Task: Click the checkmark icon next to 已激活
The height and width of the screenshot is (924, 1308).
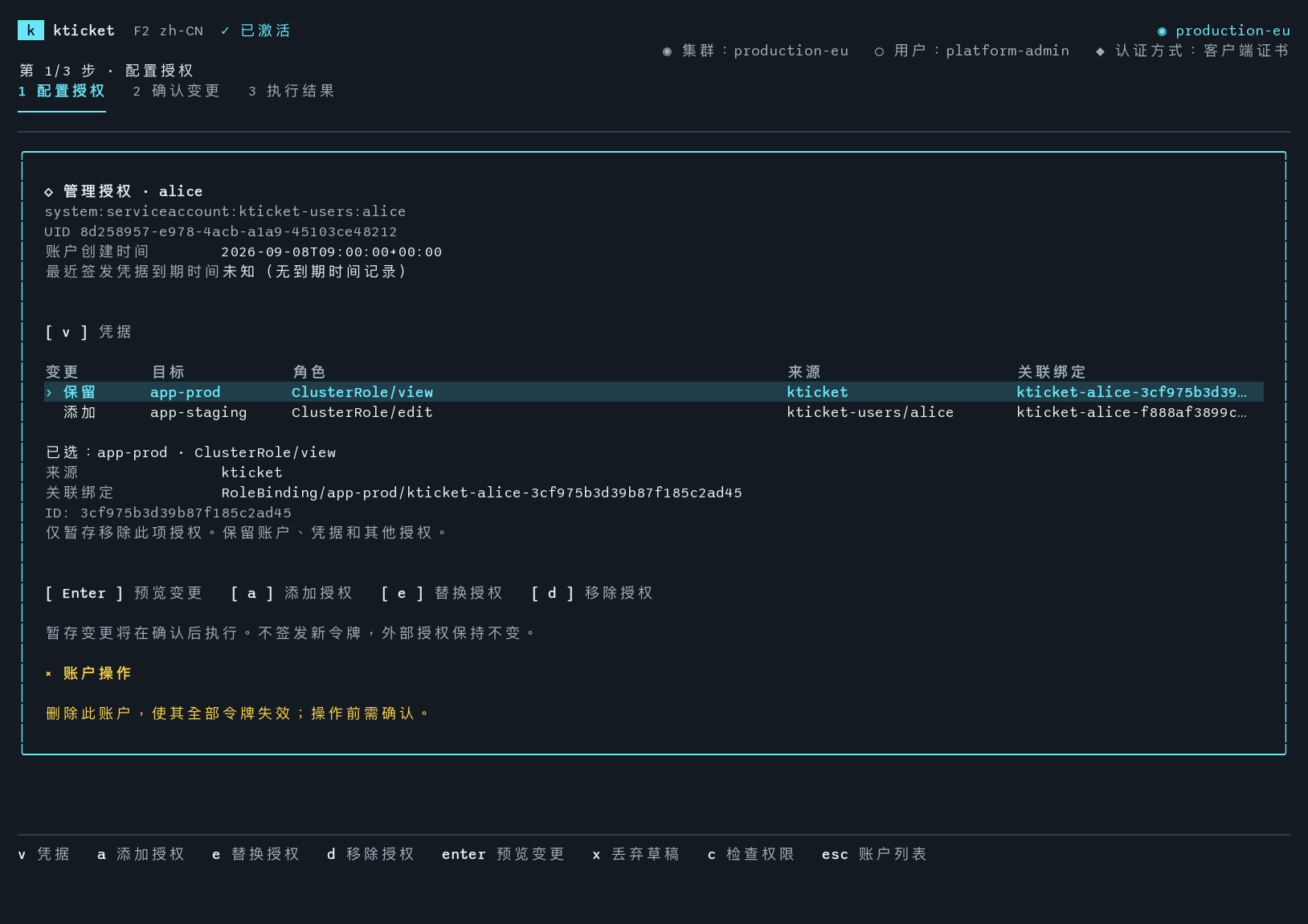Action: (226, 31)
